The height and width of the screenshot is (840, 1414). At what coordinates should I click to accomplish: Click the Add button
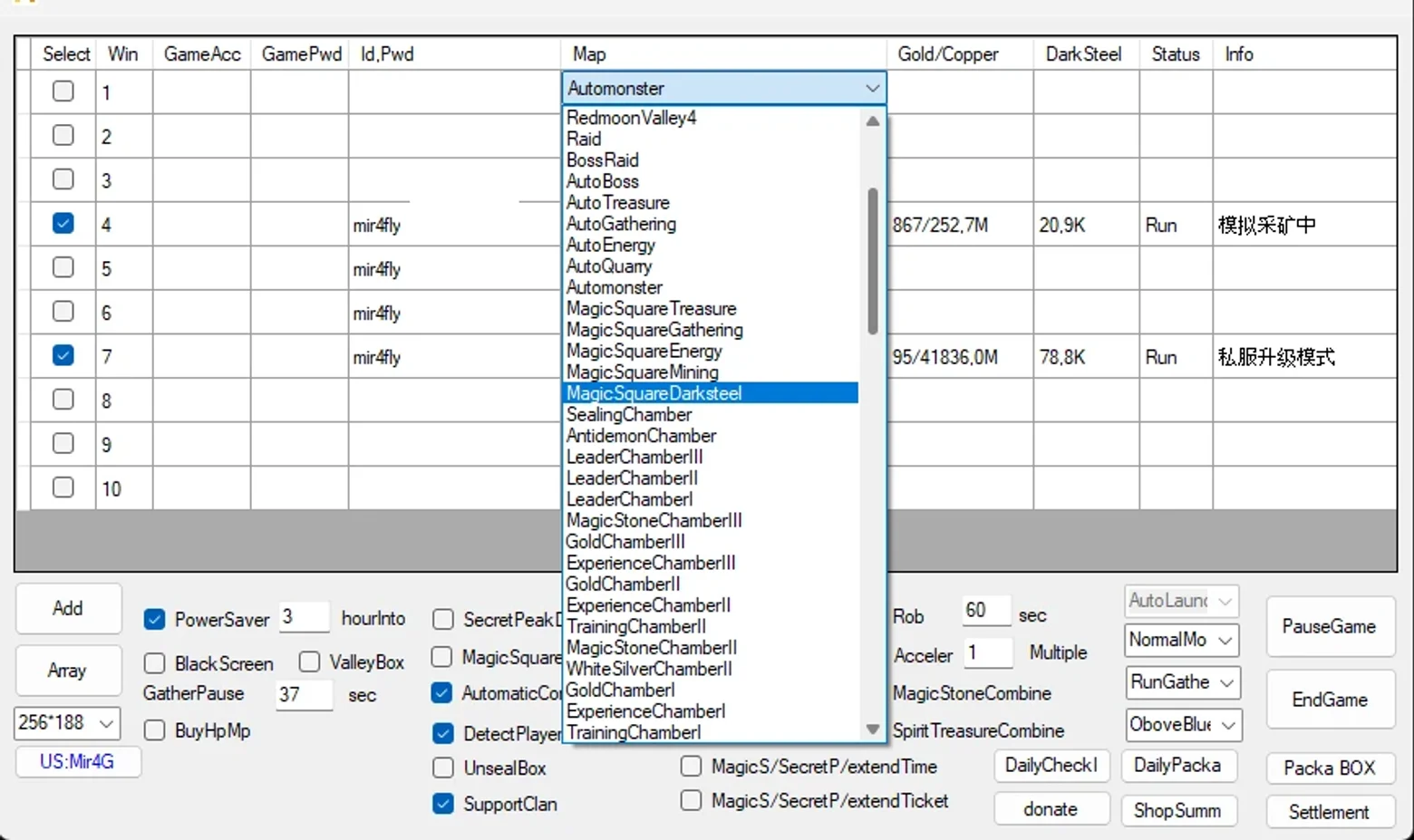(68, 608)
